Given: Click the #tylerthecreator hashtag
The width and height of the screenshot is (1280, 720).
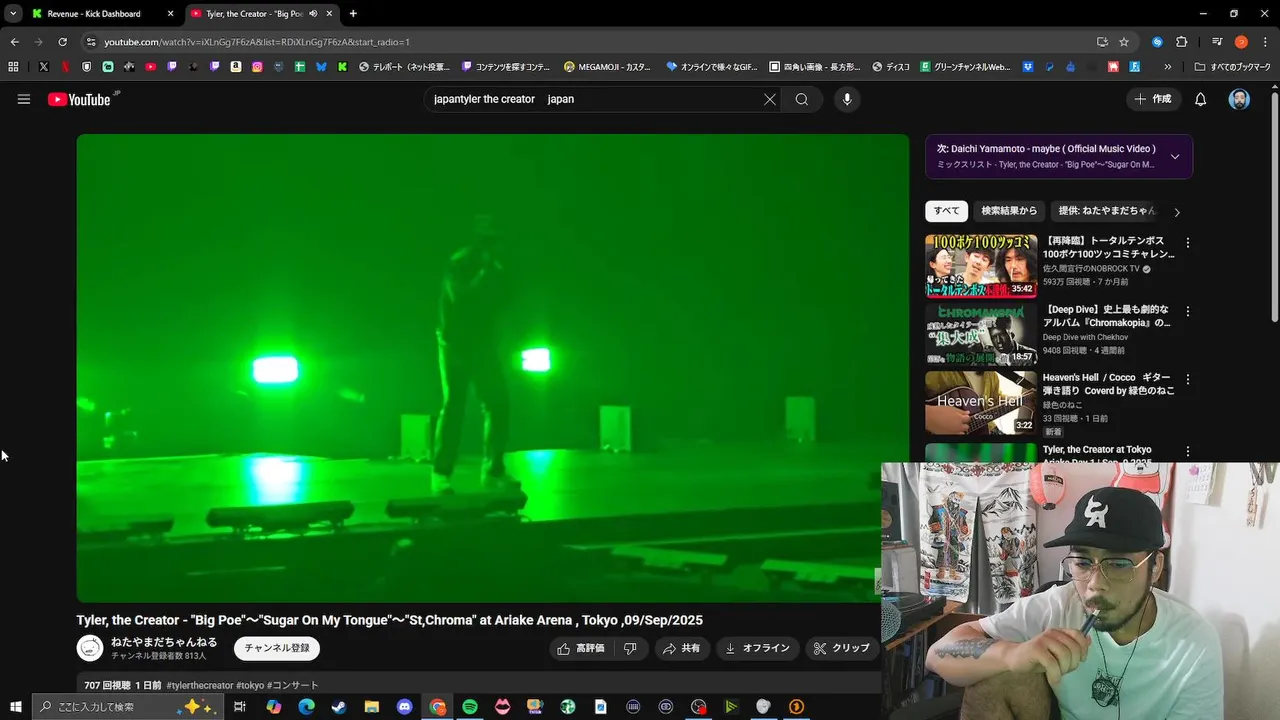Looking at the screenshot, I should coord(199,685).
